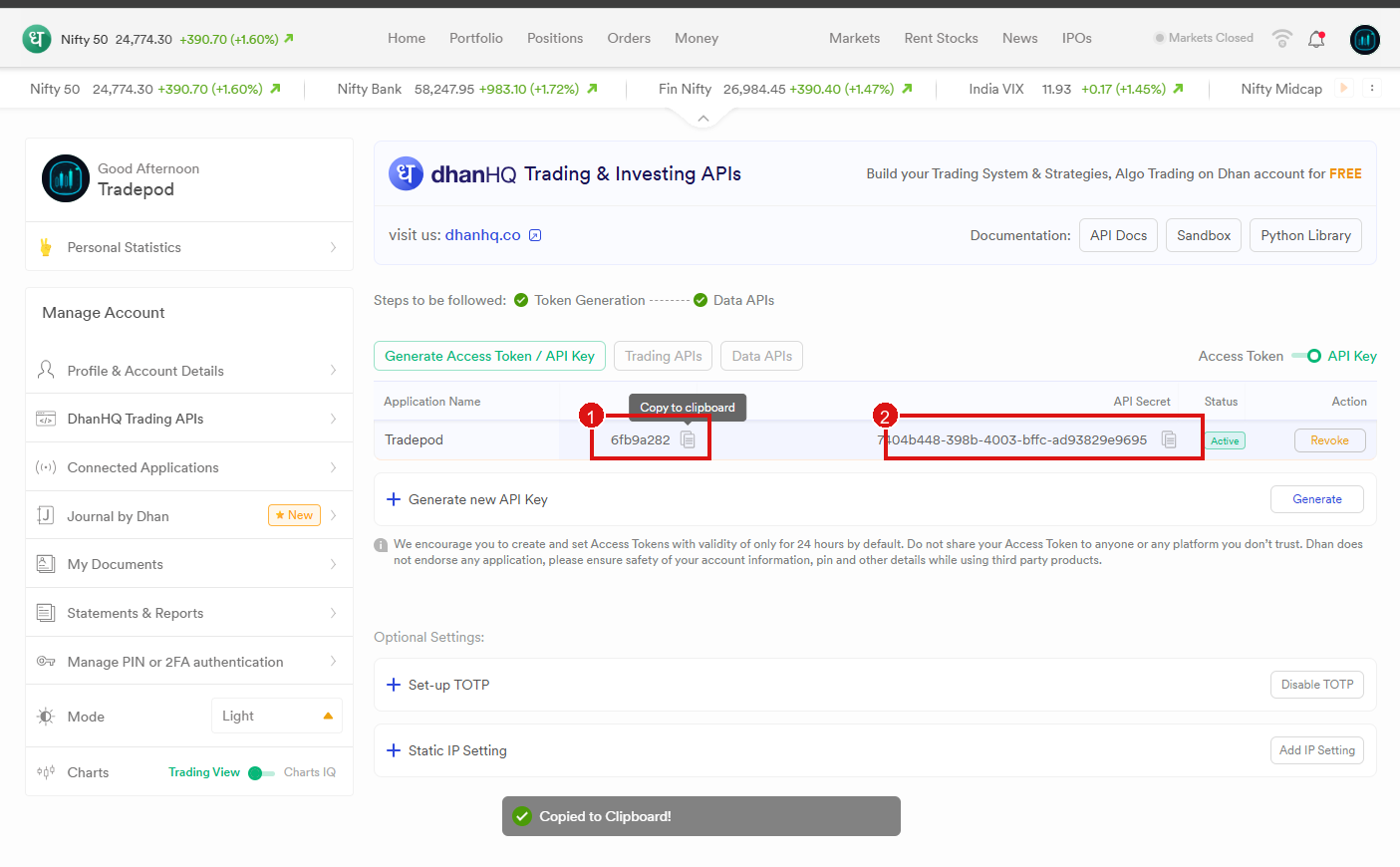Expand the Static IP Setting section
This screenshot has width=1400, height=867.
point(394,750)
